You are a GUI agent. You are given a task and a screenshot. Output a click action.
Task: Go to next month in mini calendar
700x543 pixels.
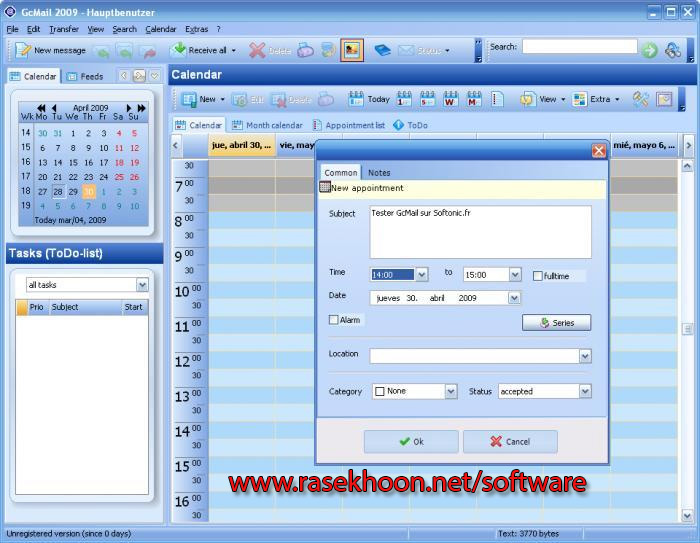[129, 108]
